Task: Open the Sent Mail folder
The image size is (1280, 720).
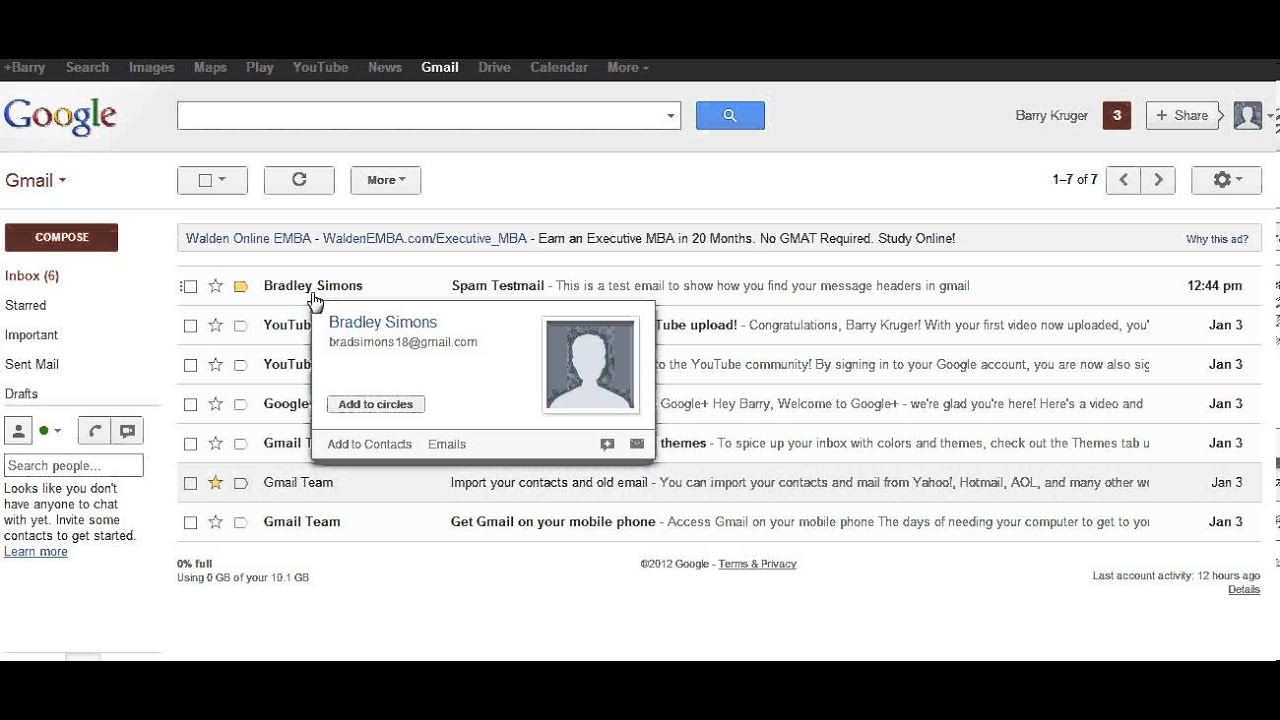Action: click(32, 364)
